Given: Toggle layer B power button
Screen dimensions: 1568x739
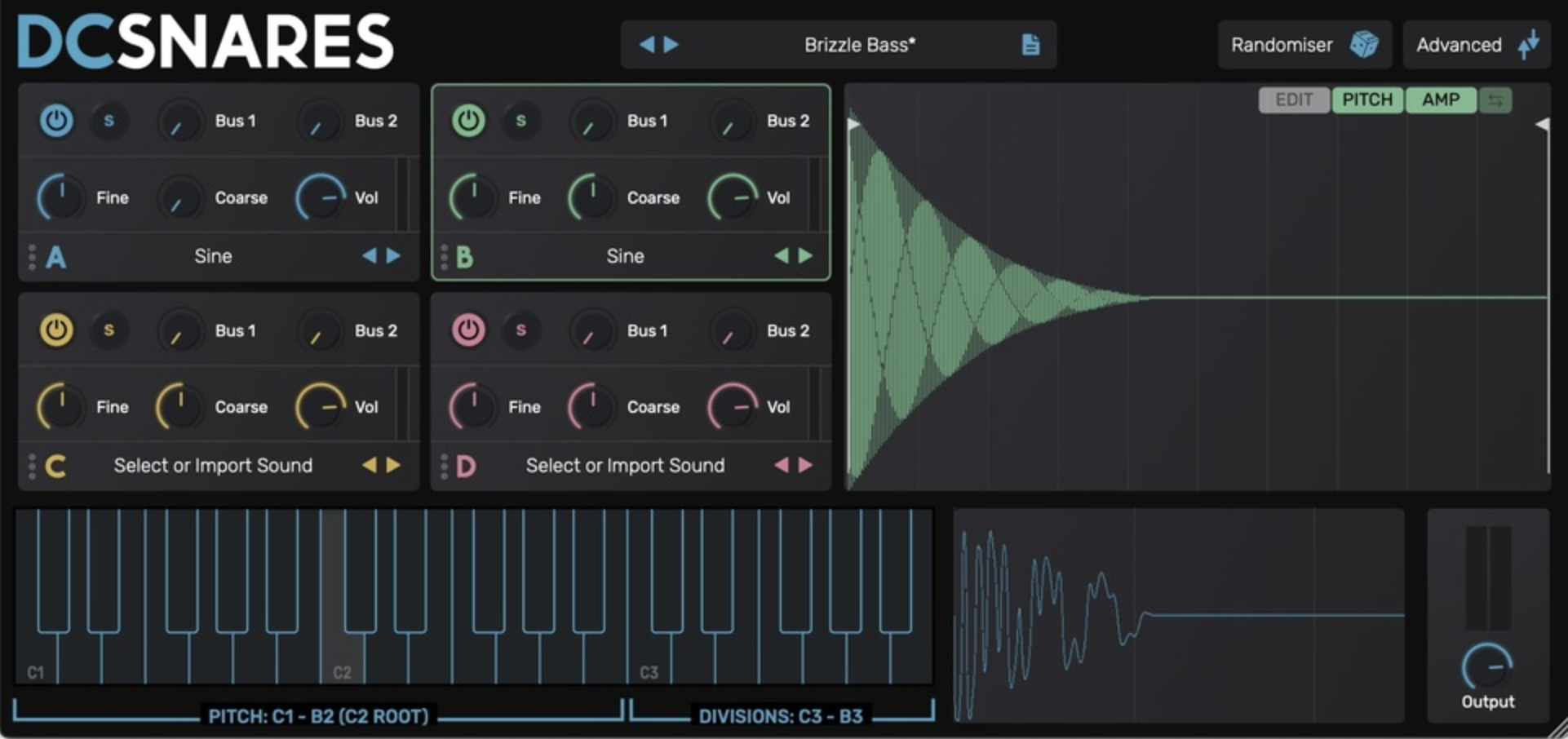Looking at the screenshot, I should [x=468, y=121].
